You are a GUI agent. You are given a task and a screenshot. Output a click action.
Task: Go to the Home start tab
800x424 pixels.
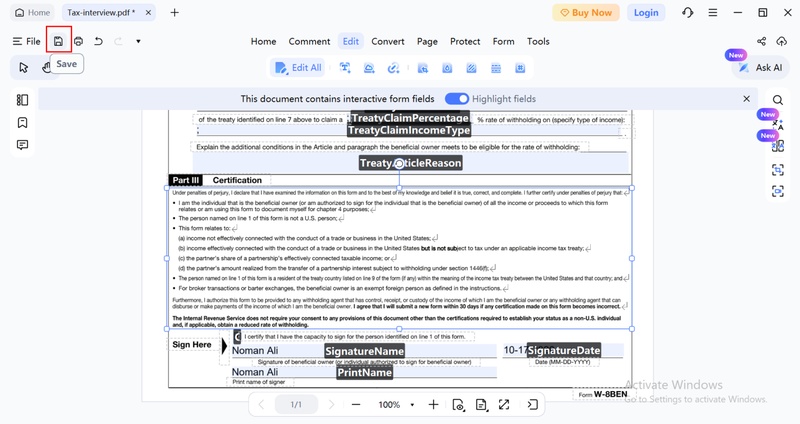pos(33,13)
